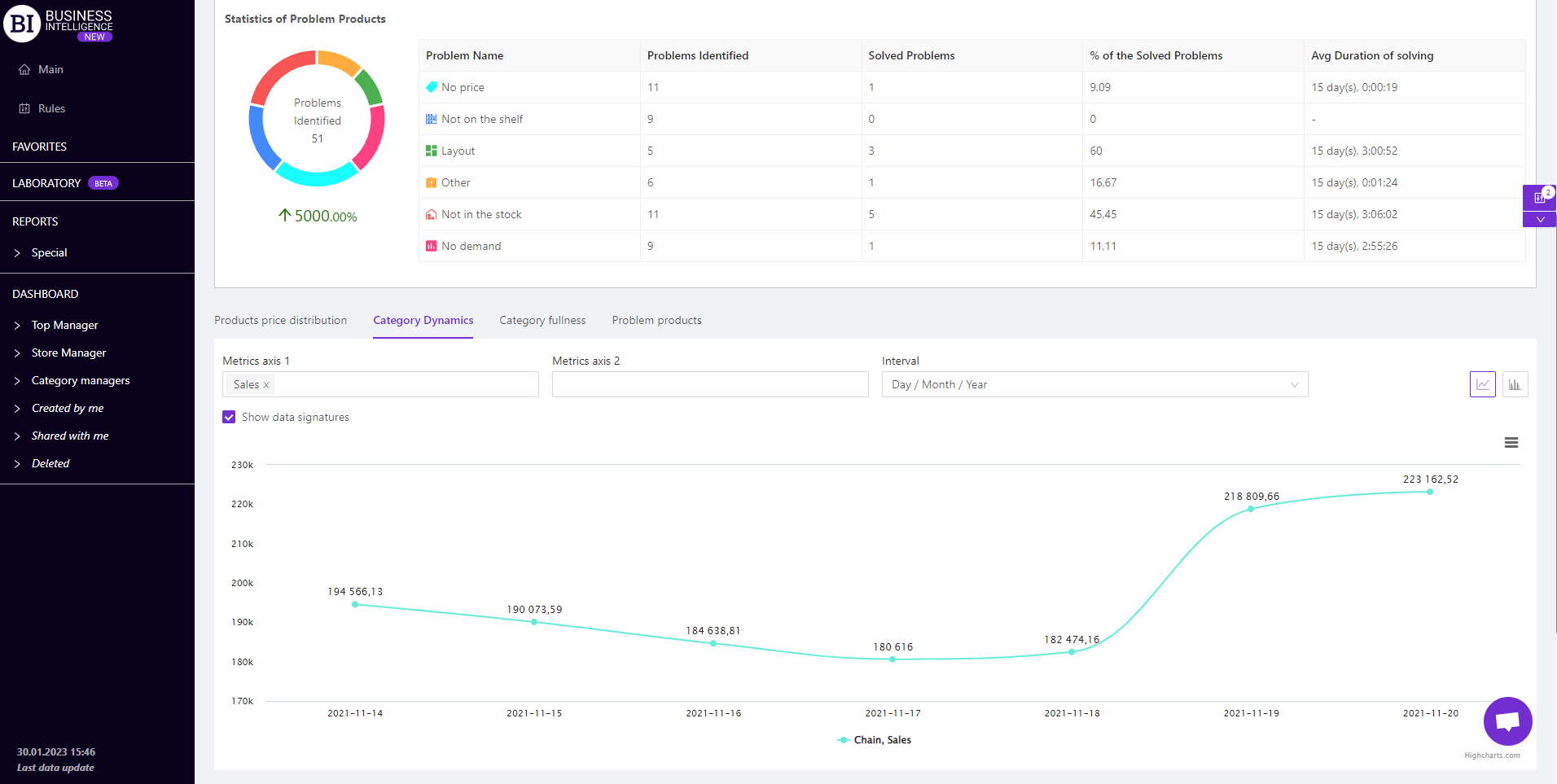Open the Interval dropdown
The width and height of the screenshot is (1557, 784).
(1094, 384)
